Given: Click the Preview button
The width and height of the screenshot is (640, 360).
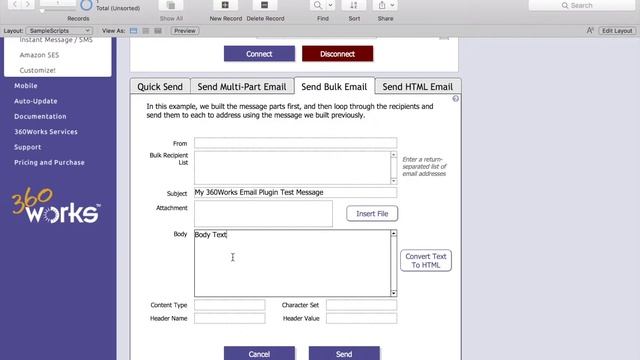Looking at the screenshot, I should point(185,31).
